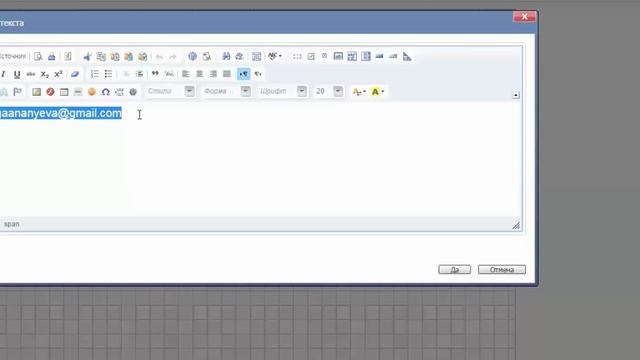The height and width of the screenshot is (360, 640).
Task: Cut the selection with scissors icon
Action: 87,56
